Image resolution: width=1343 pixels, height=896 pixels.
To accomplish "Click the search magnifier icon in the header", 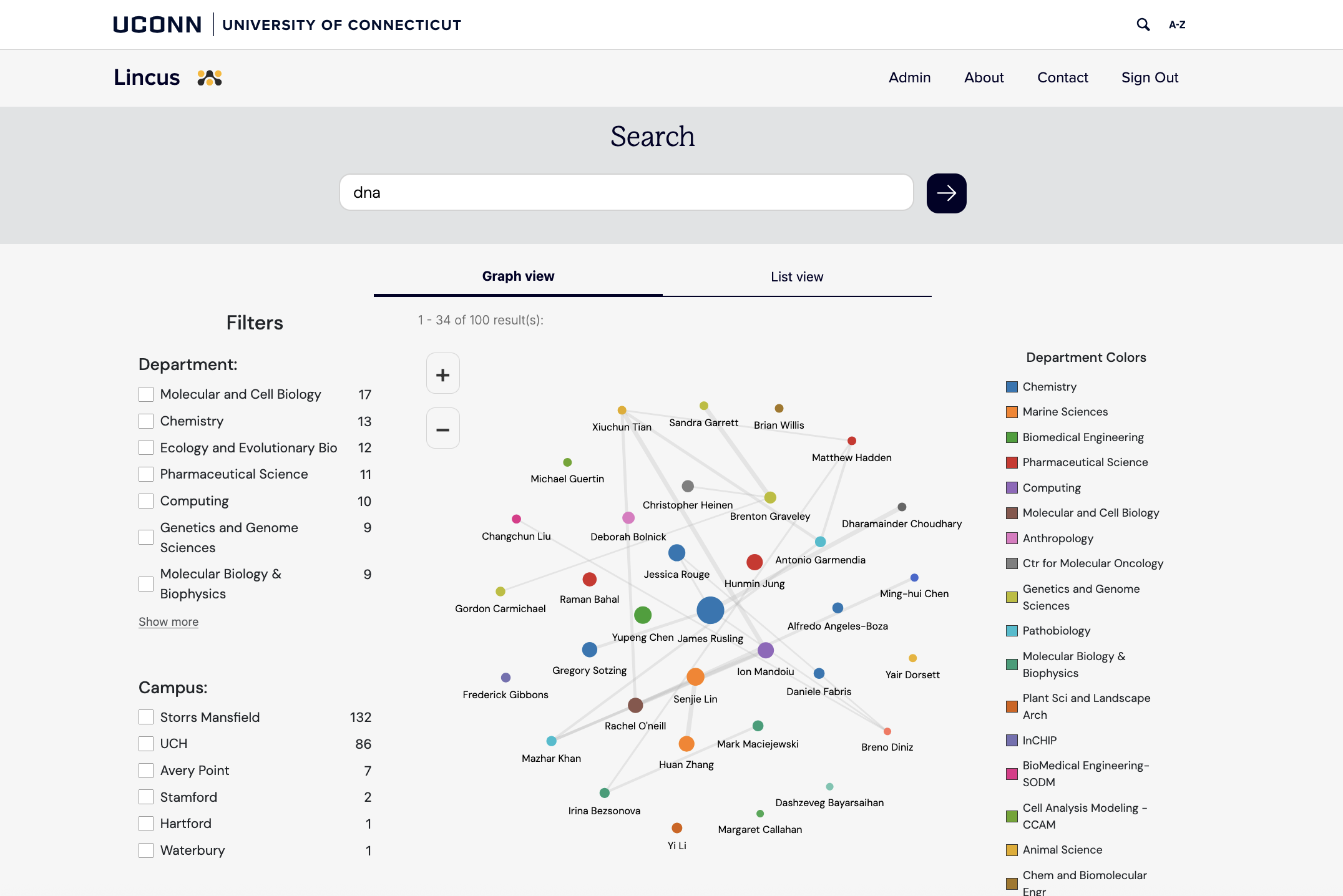I will 1144,24.
